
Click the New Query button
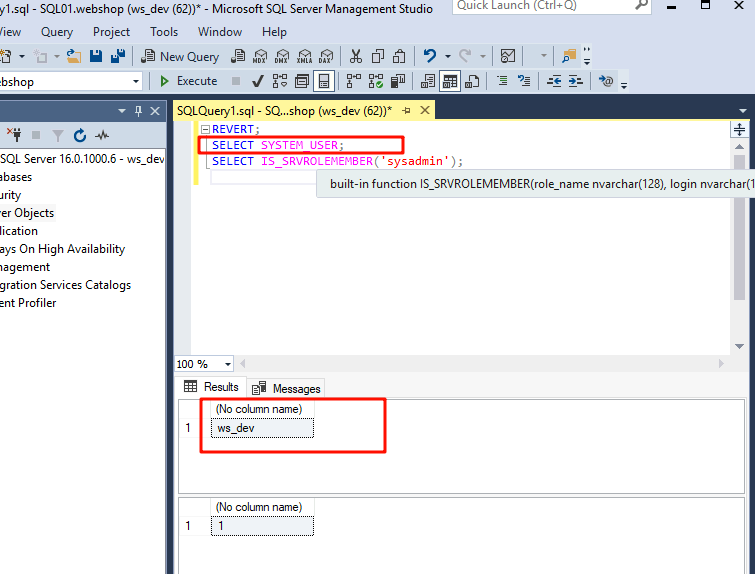pyautogui.click(x=180, y=57)
